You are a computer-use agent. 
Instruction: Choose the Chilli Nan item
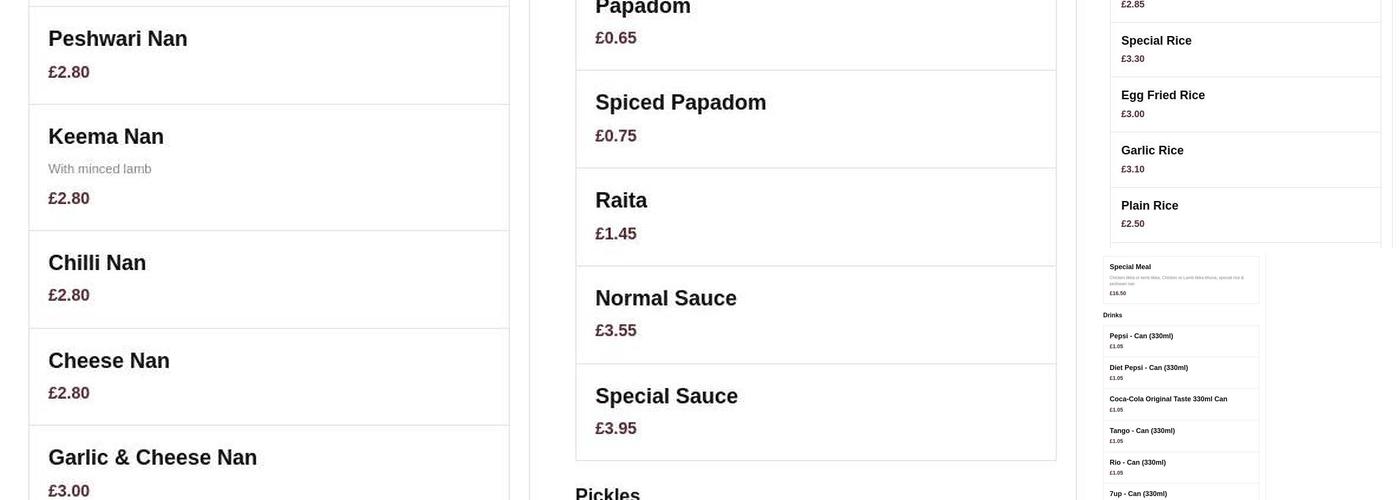(268, 279)
